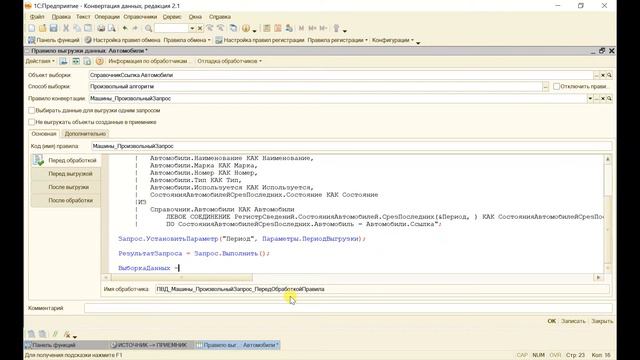Screen dimensions: 640x360
Task: Open the Справка menu
Action: point(220,17)
